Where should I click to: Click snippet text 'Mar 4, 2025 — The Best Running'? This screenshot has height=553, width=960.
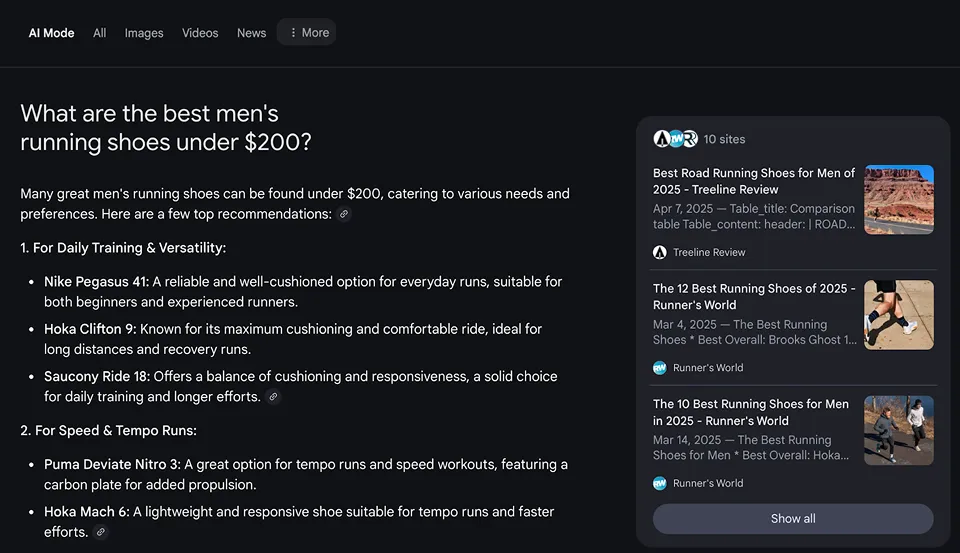(x=740, y=325)
